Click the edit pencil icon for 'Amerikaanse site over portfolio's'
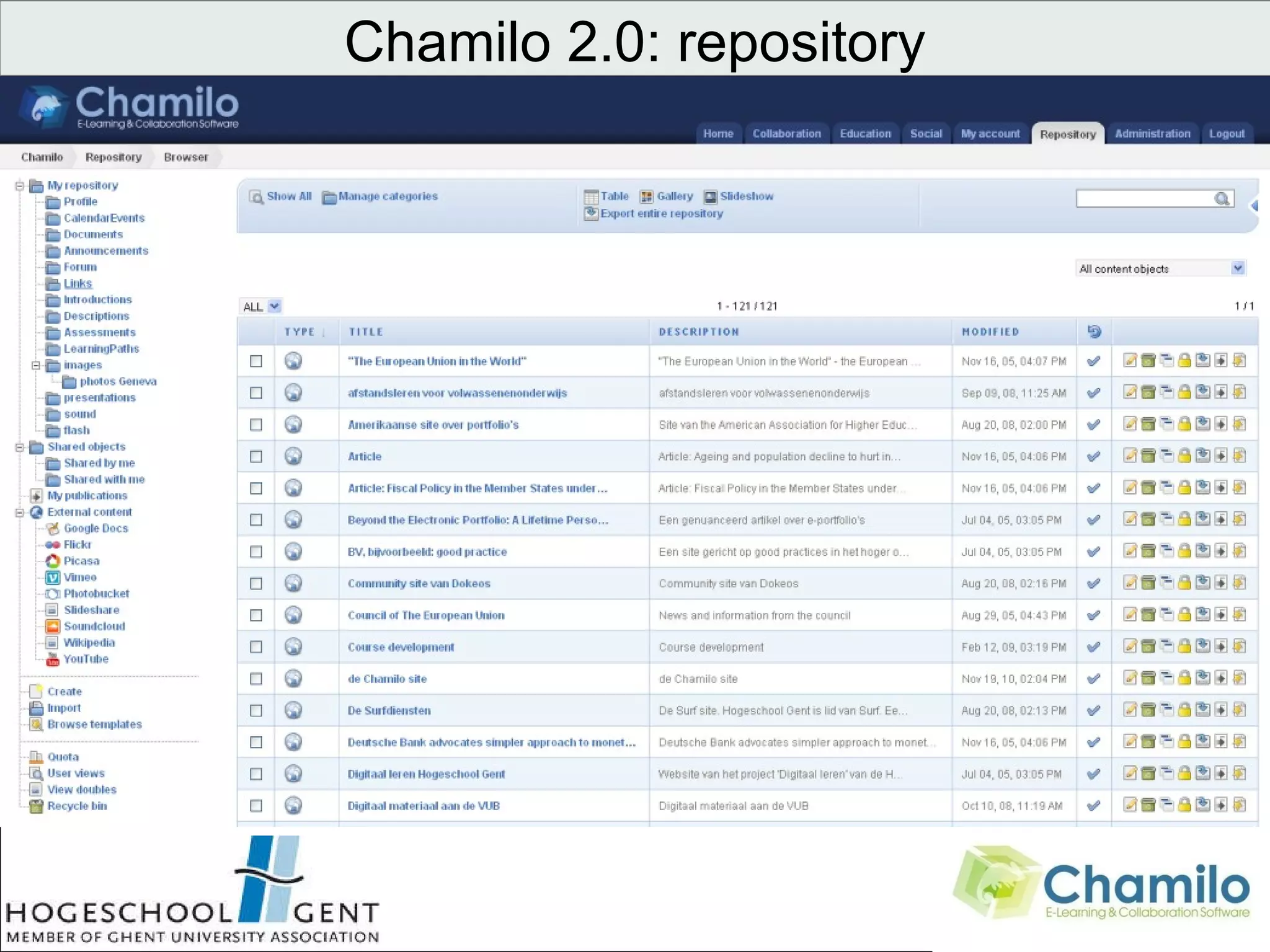 pos(1130,424)
